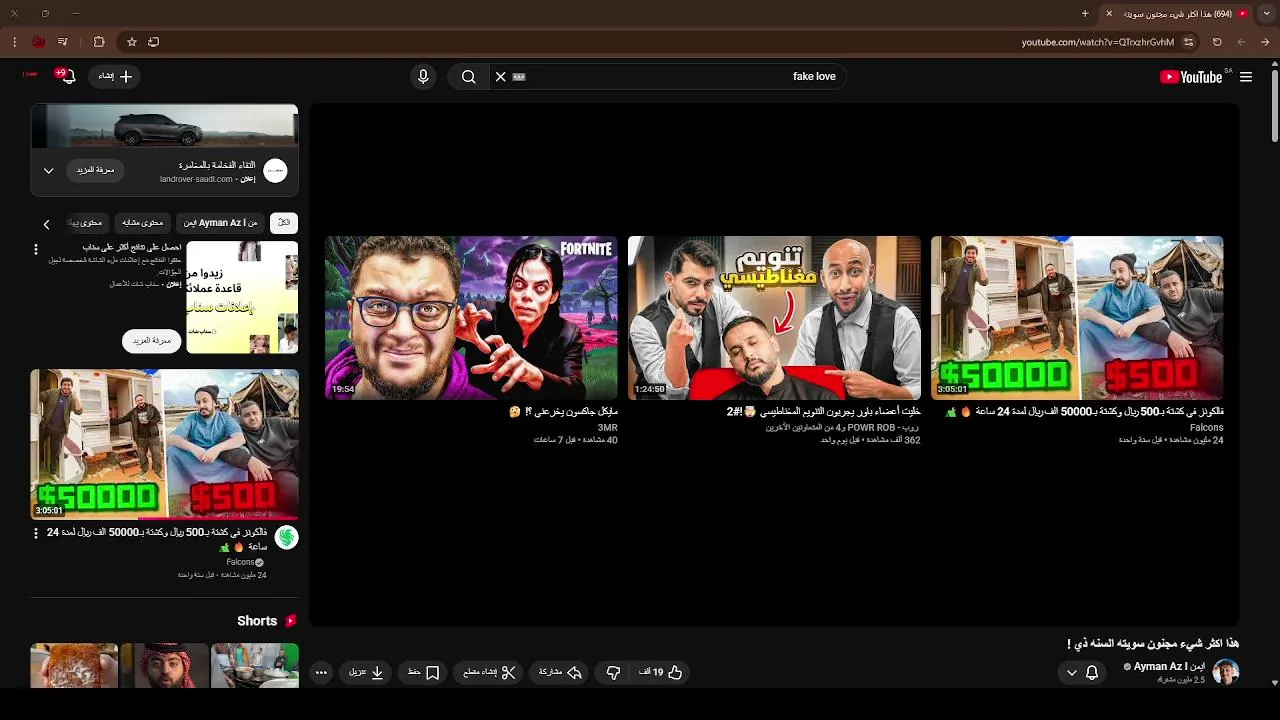Image resolution: width=1280 pixels, height=720 pixels.
Task: Create a clip with the scissors button
Action: pos(490,673)
